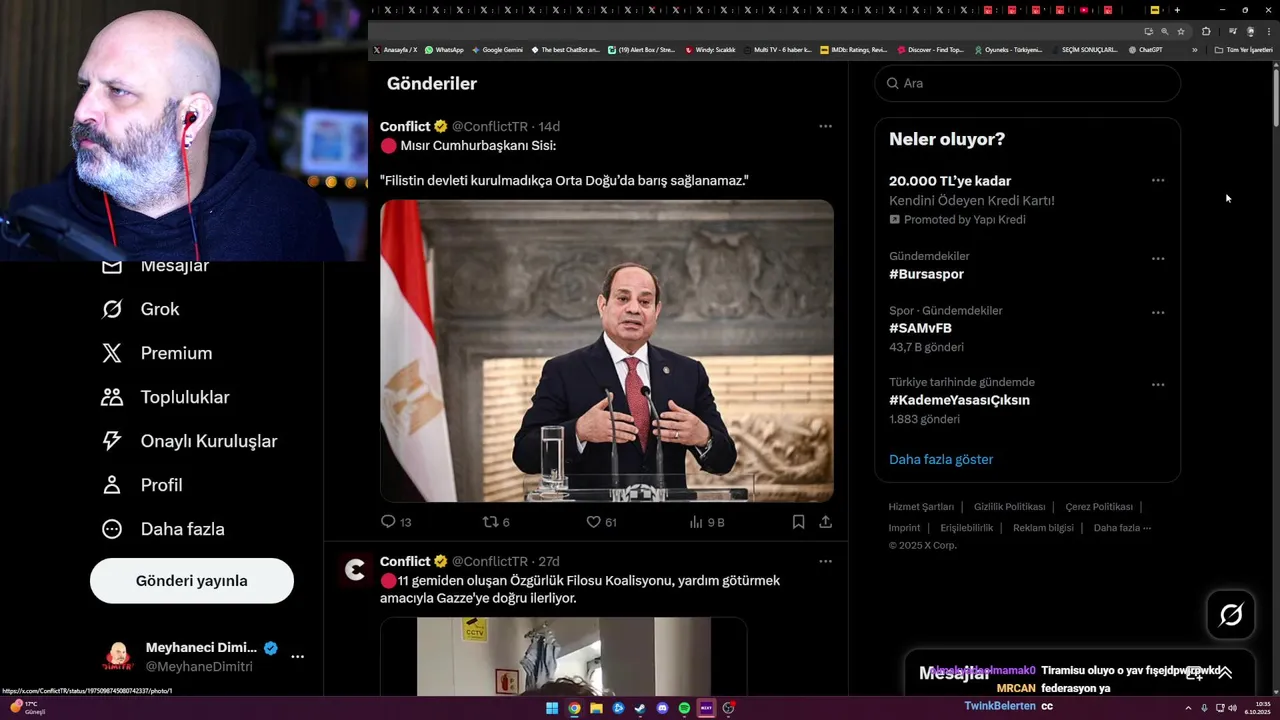
Task: Open Profil in the sidebar
Action: [141, 485]
